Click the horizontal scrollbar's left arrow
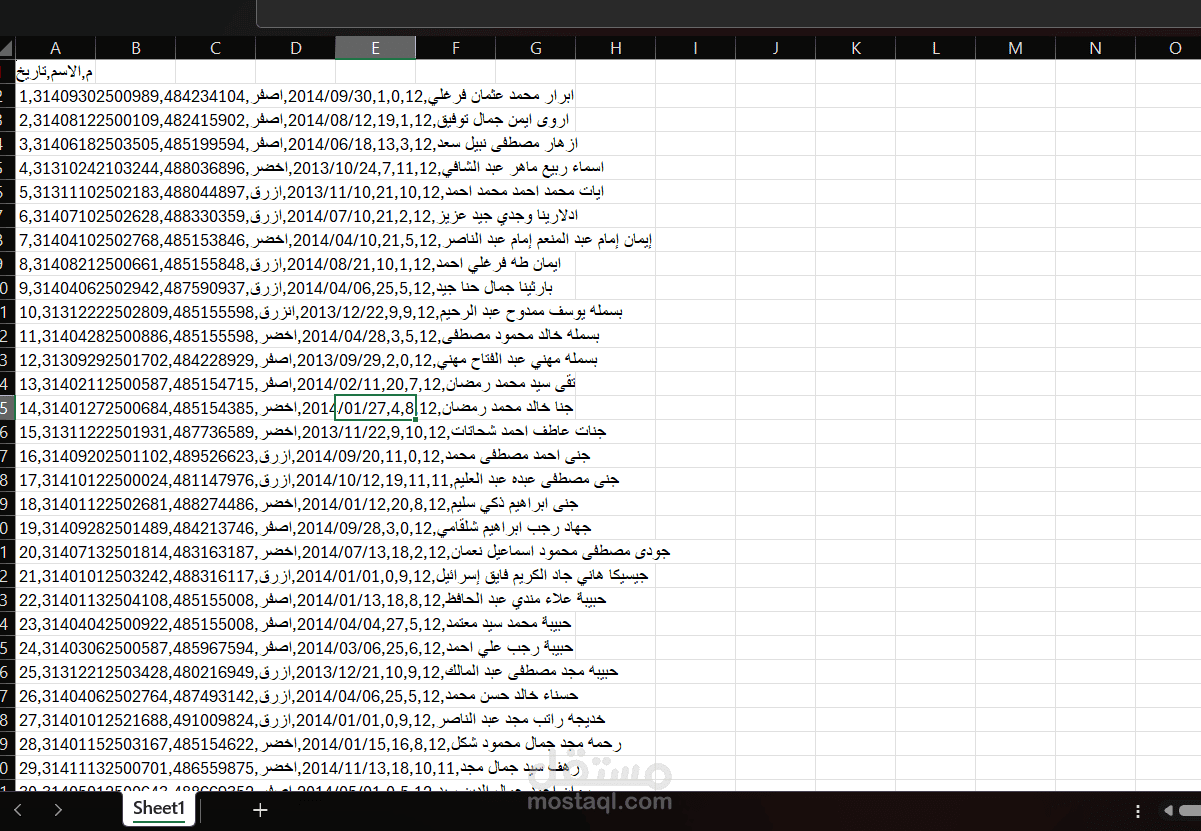 1170,811
